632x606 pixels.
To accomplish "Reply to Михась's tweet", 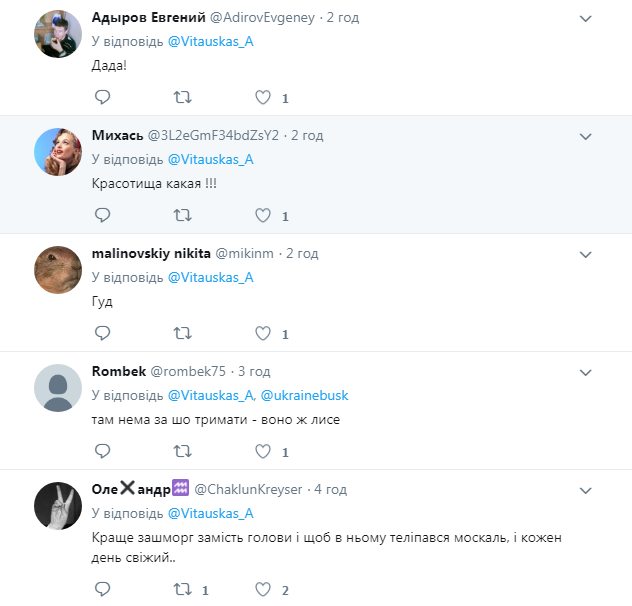I will pyautogui.click(x=102, y=215).
